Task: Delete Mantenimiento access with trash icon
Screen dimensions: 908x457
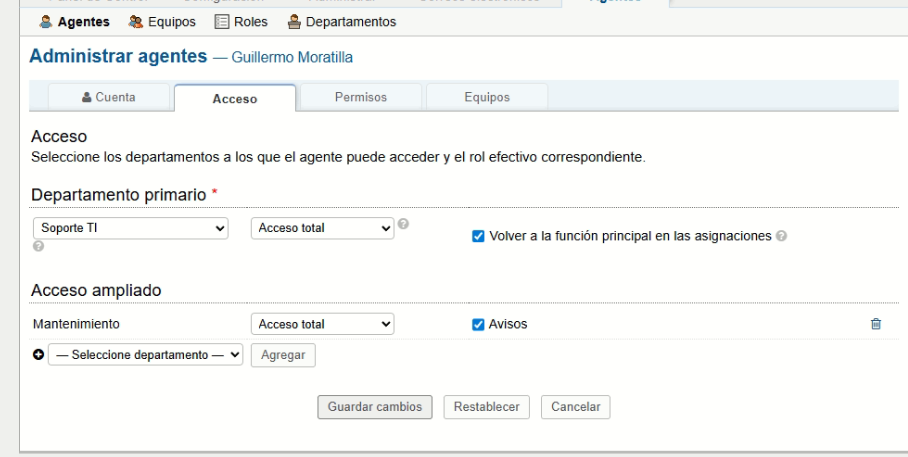Action: point(876,324)
